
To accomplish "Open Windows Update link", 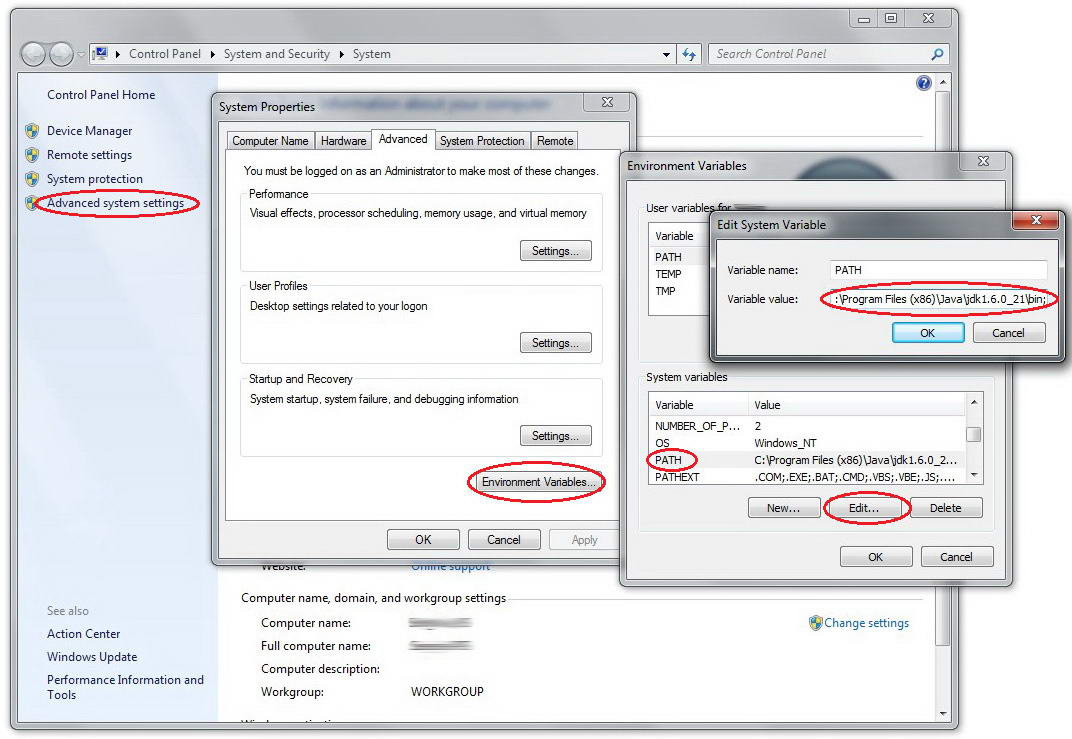I will [92, 657].
